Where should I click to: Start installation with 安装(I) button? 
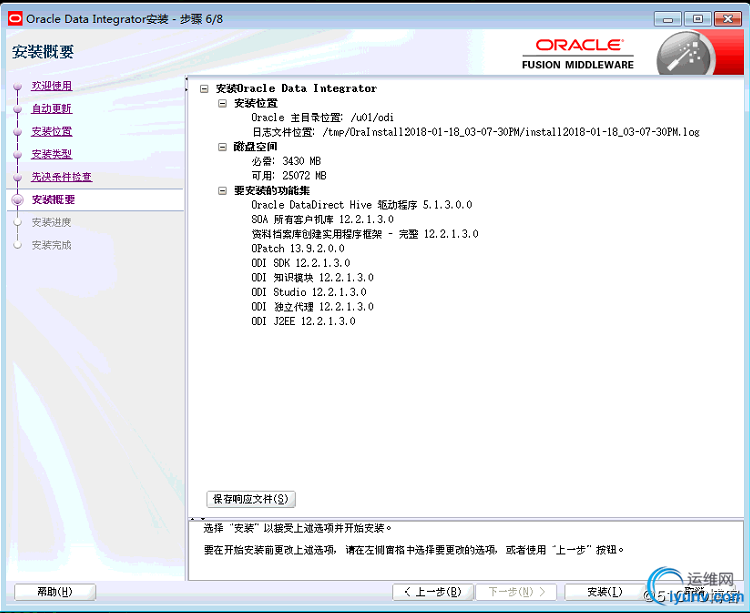(605, 592)
